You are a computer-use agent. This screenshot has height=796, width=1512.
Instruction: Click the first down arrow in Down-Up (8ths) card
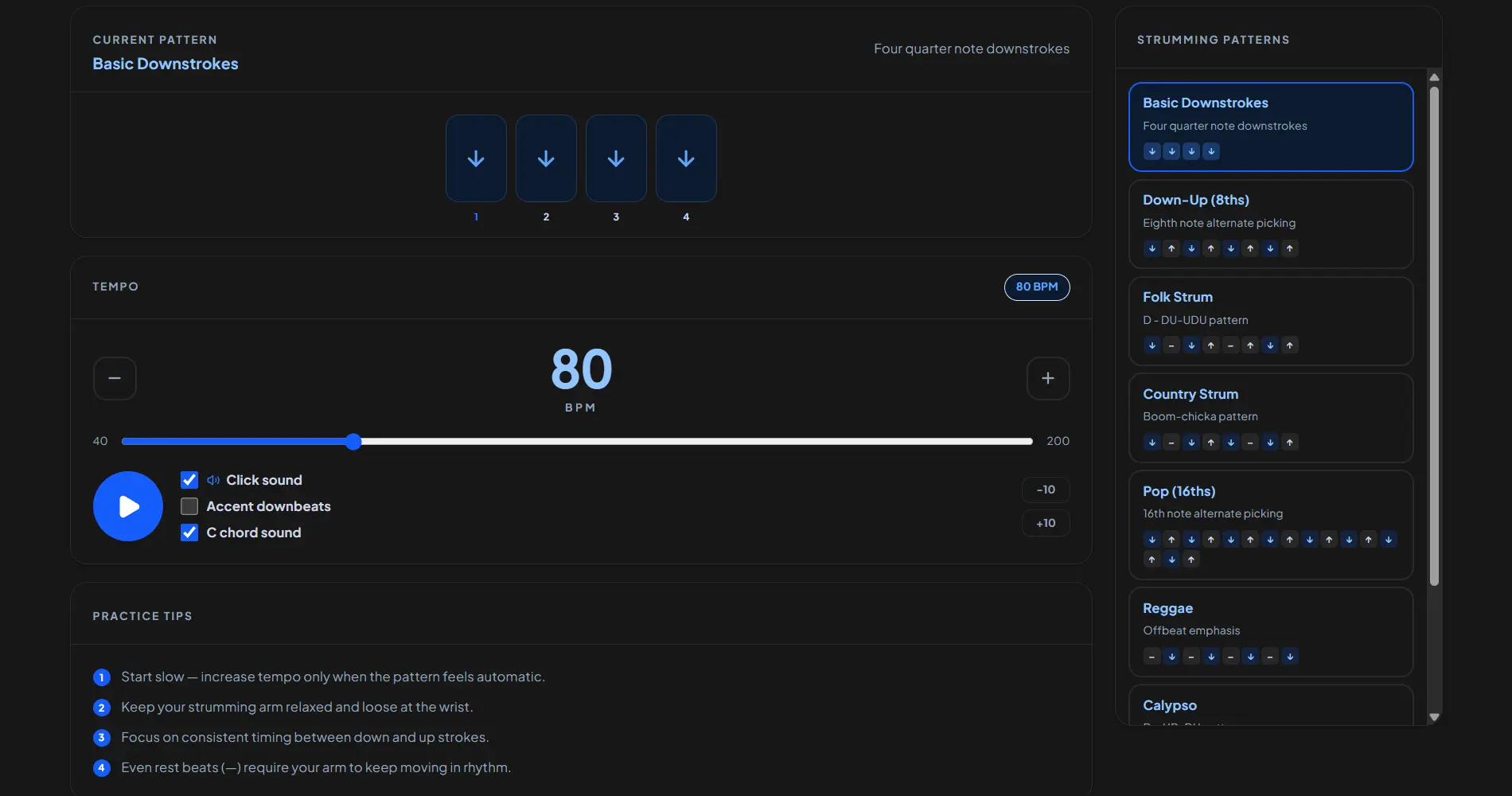1152,248
